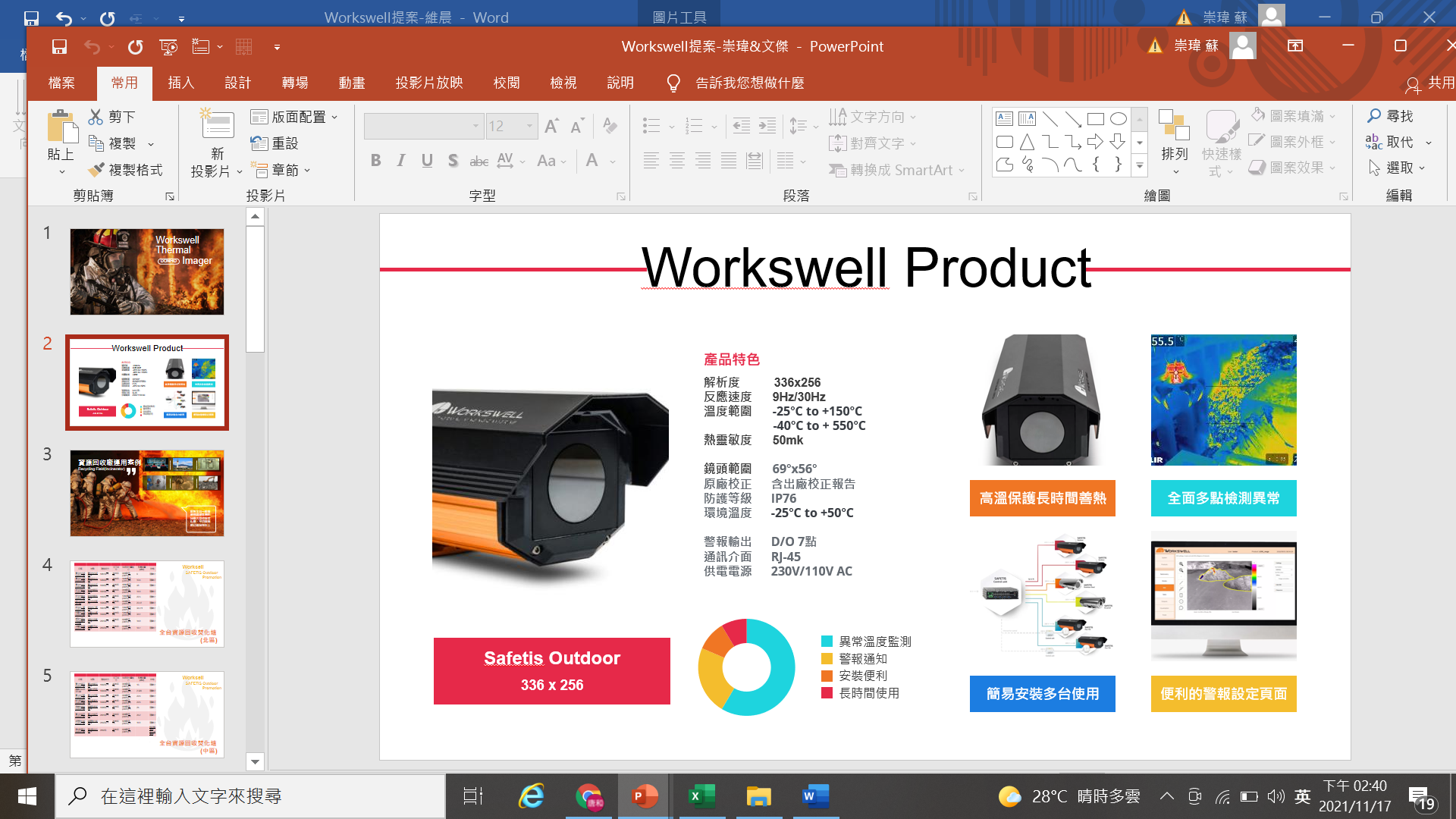The width and height of the screenshot is (1456, 819).
Task: Click the red Safetis Outdoor color box
Action: pos(551,670)
